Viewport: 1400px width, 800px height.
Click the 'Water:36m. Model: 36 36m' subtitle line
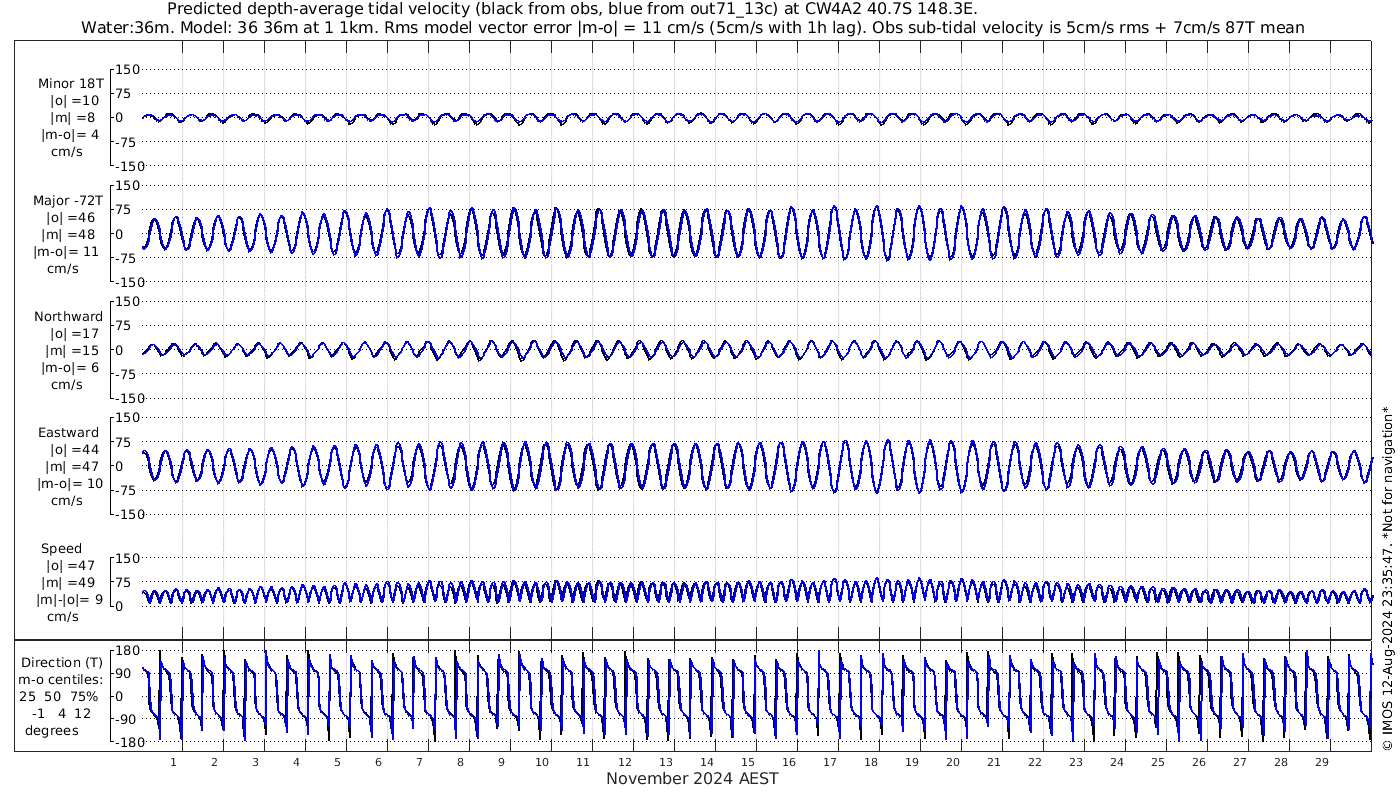[x=693, y=27]
